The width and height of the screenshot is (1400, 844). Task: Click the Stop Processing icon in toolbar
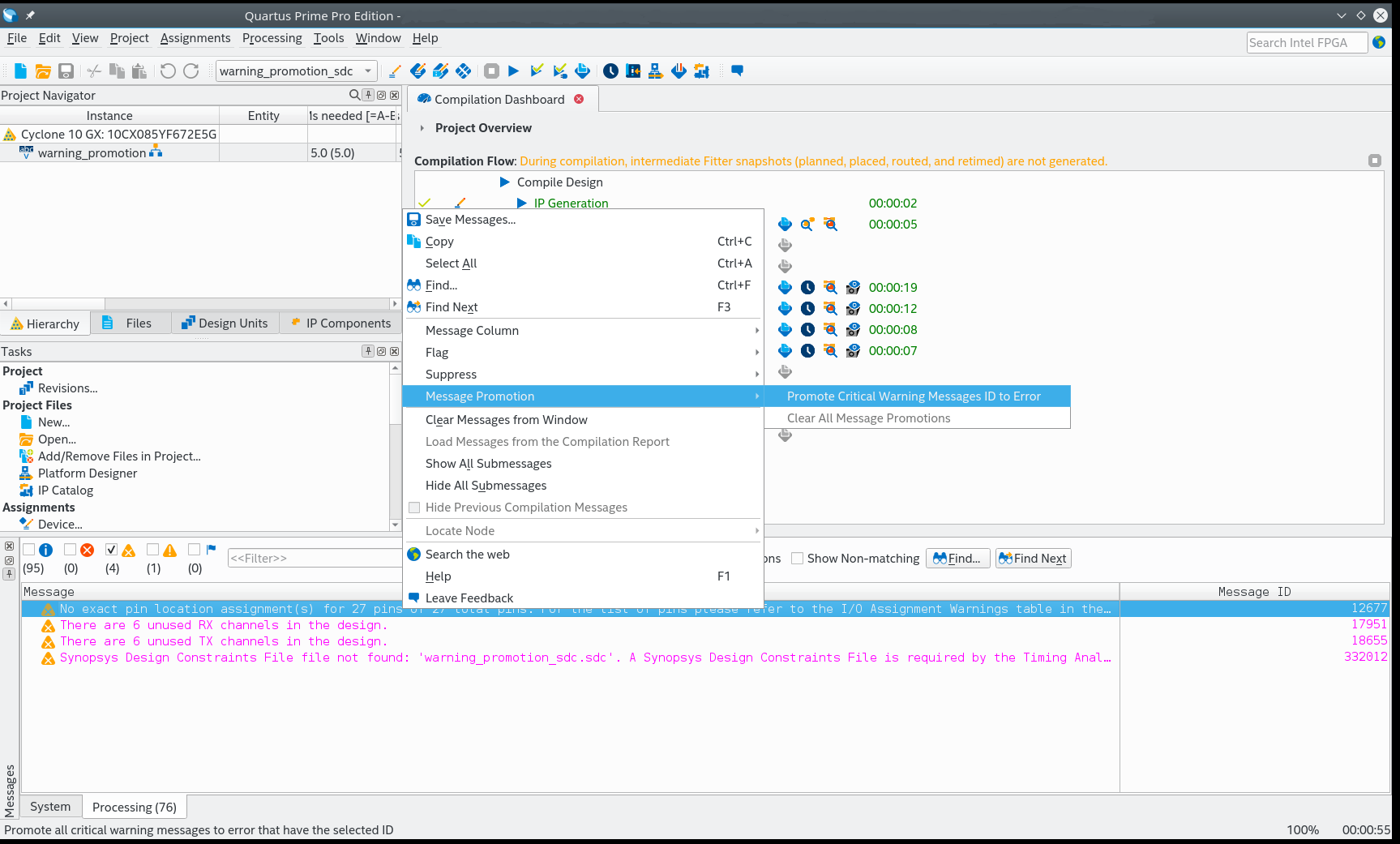pyautogui.click(x=491, y=71)
